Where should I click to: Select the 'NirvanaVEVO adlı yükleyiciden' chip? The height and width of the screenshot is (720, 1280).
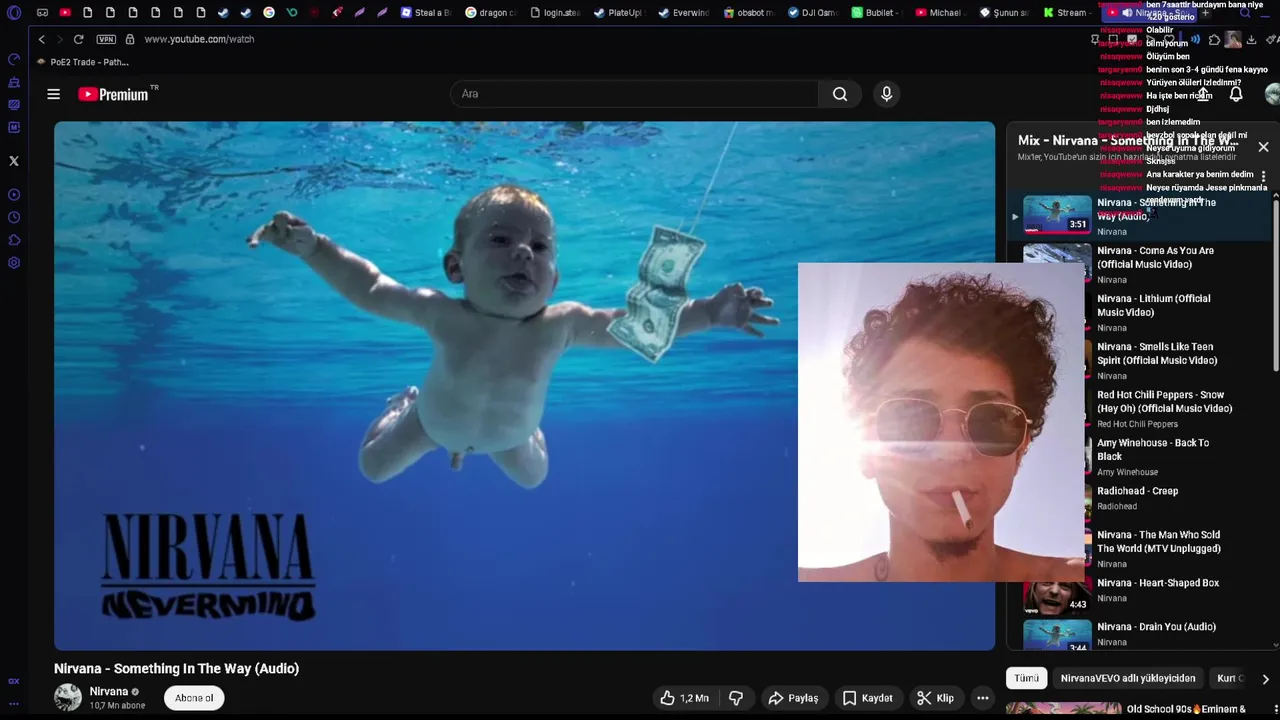(x=1128, y=678)
